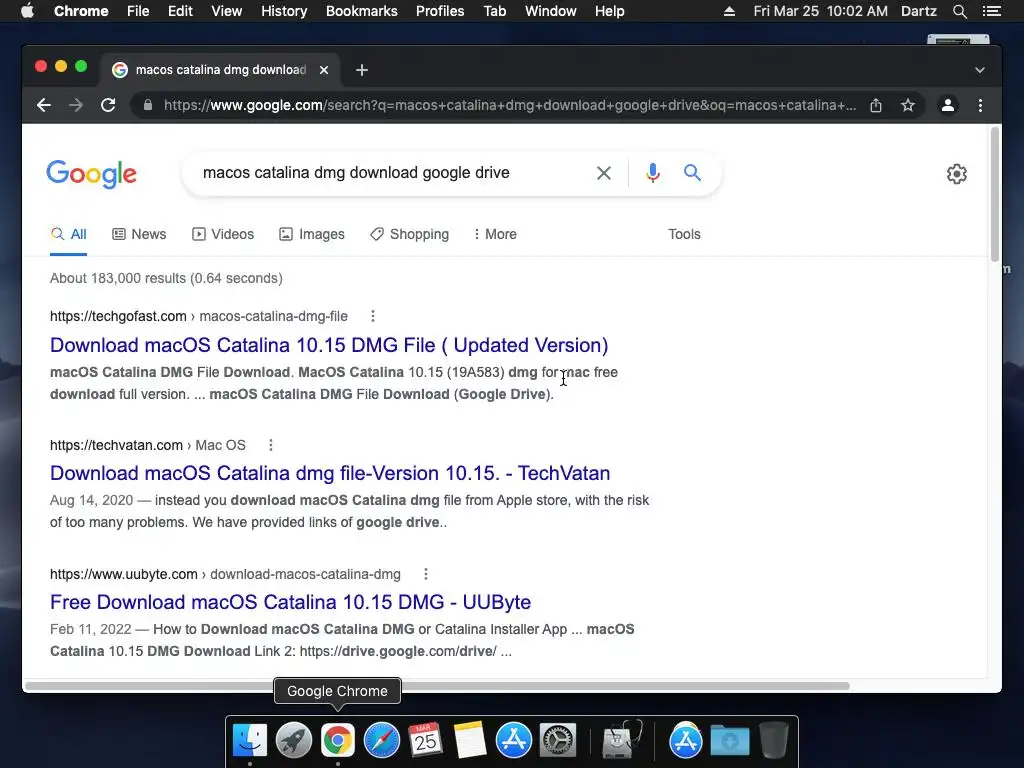Open the Apple menu
This screenshot has width=1024, height=768.
27,11
